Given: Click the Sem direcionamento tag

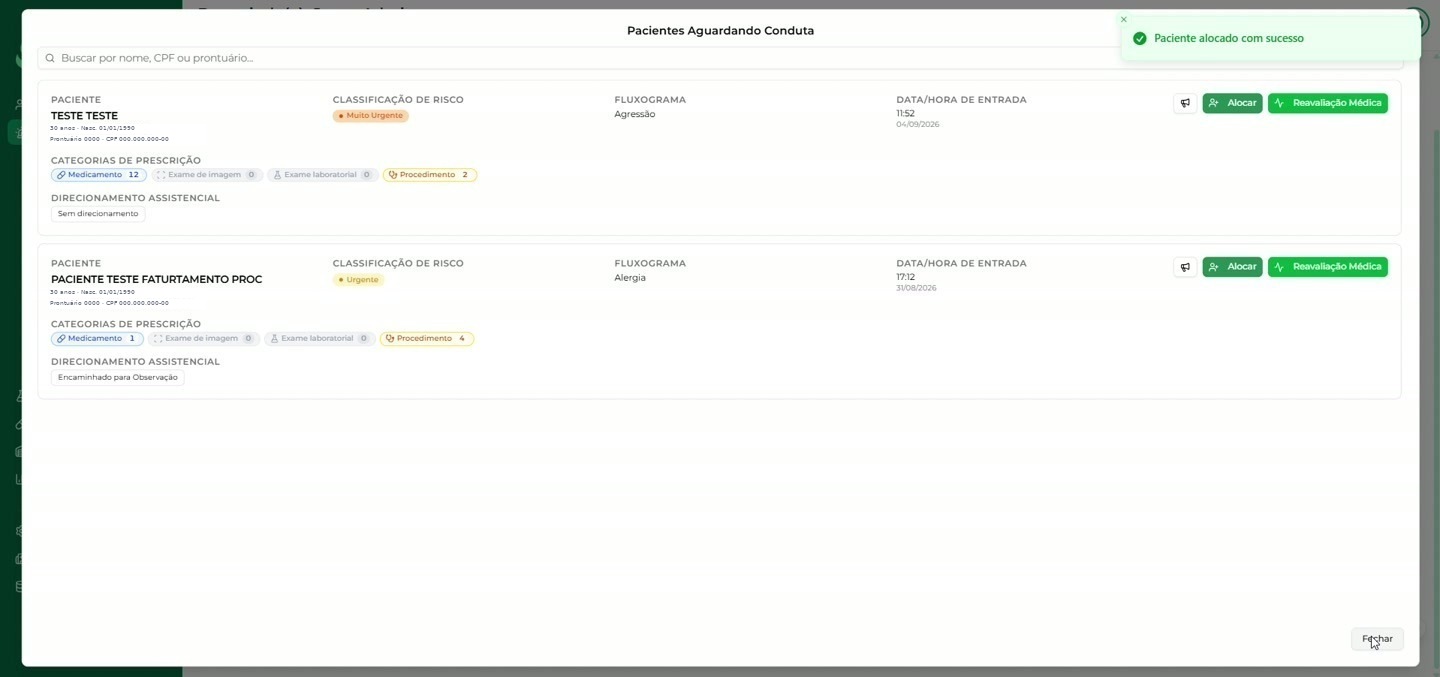Looking at the screenshot, I should pyautogui.click(x=98, y=214).
